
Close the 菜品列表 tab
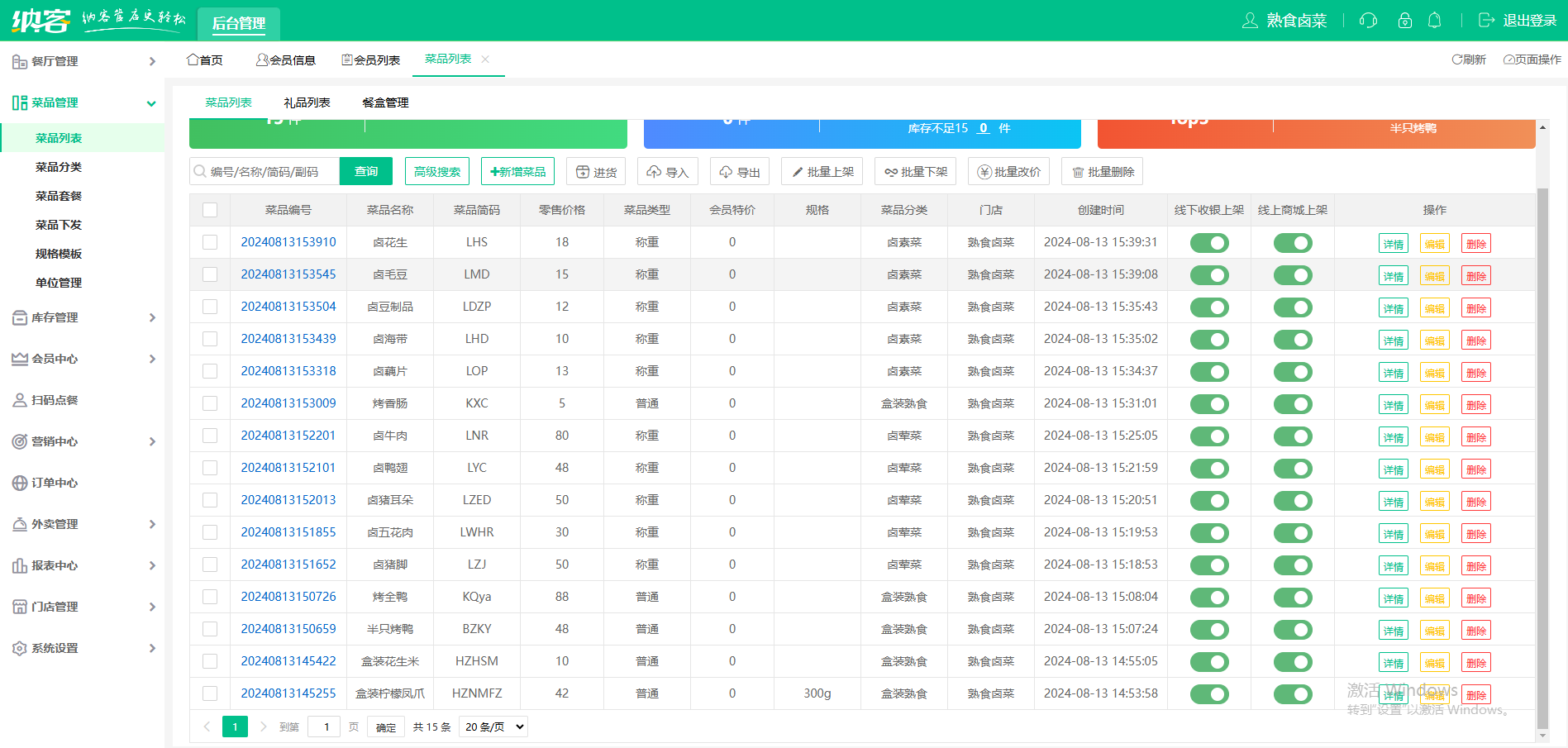coord(485,59)
